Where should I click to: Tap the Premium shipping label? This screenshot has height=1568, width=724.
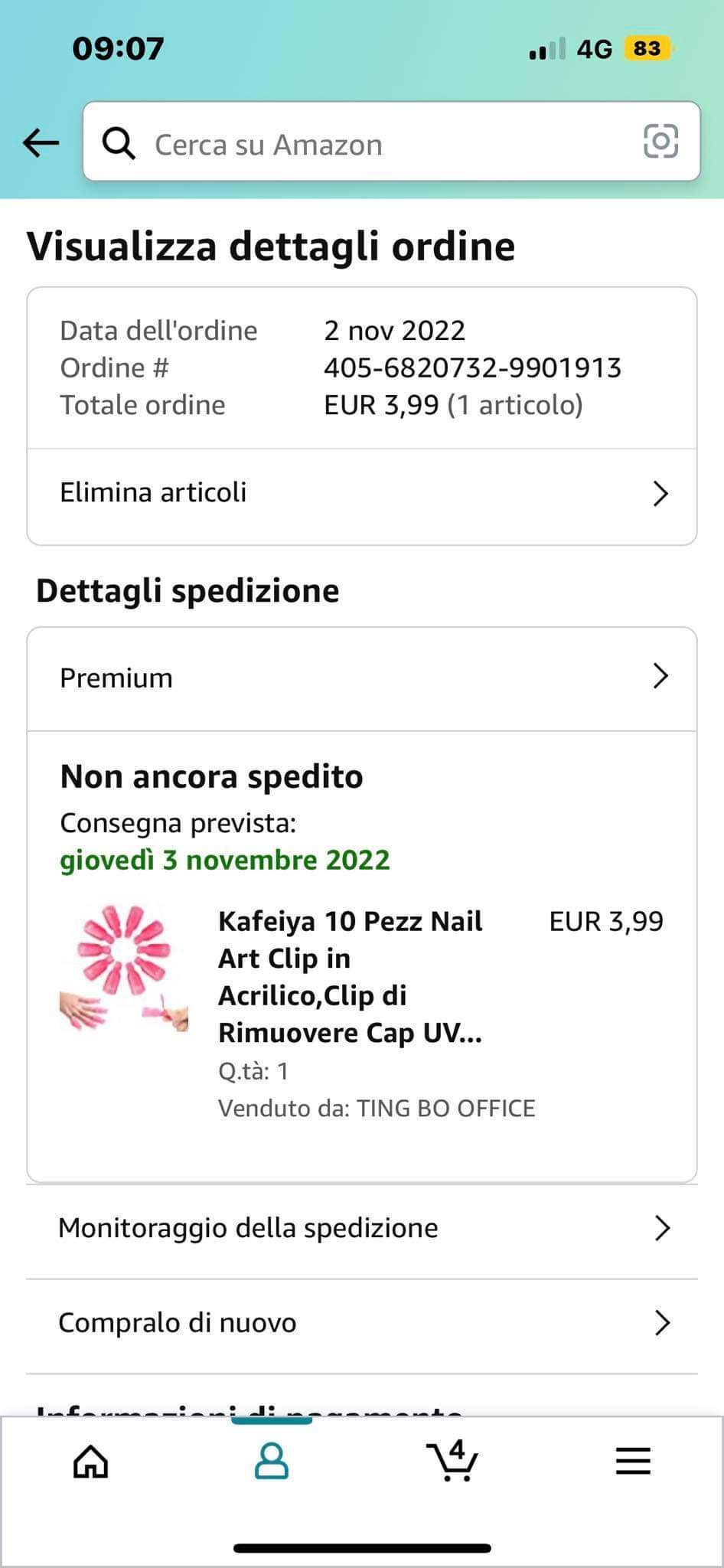pyautogui.click(x=116, y=678)
